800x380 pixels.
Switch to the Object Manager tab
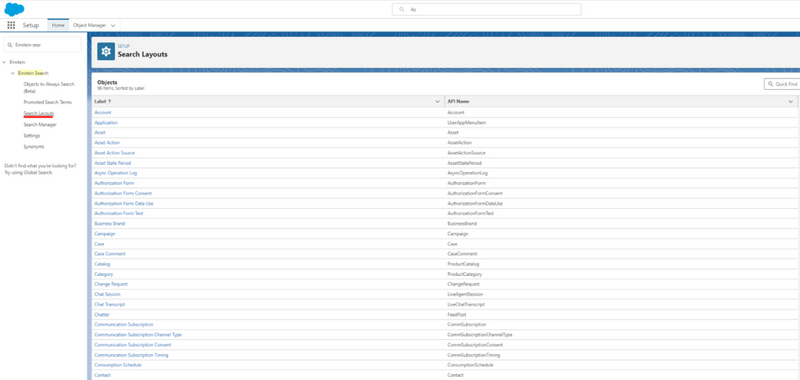pyautogui.click(x=89, y=25)
